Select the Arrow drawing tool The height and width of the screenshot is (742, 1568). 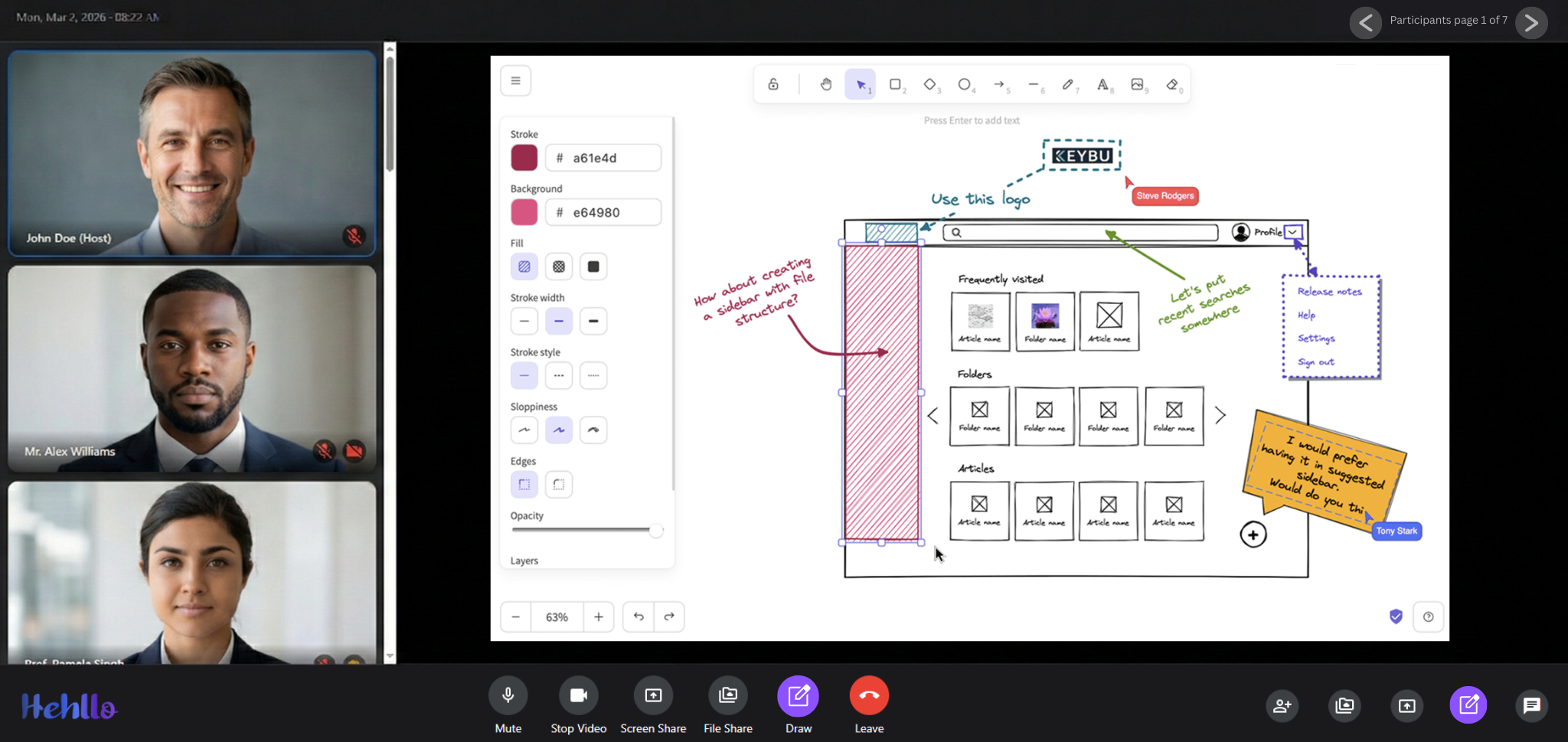click(x=999, y=84)
